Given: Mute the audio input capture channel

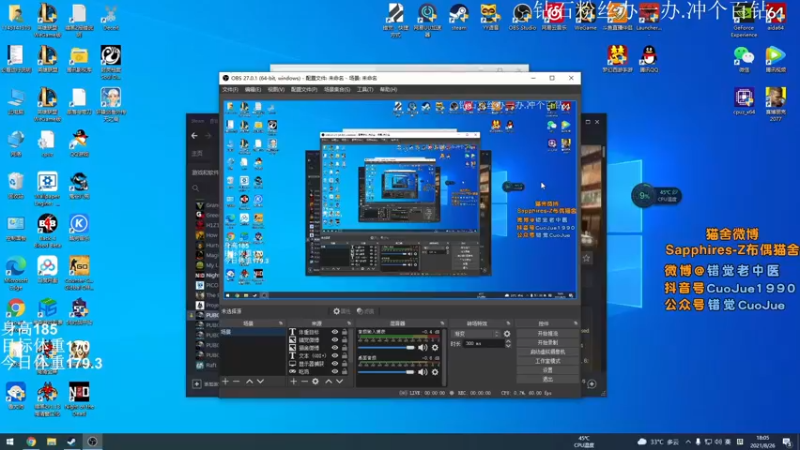Looking at the screenshot, I should pos(422,347).
